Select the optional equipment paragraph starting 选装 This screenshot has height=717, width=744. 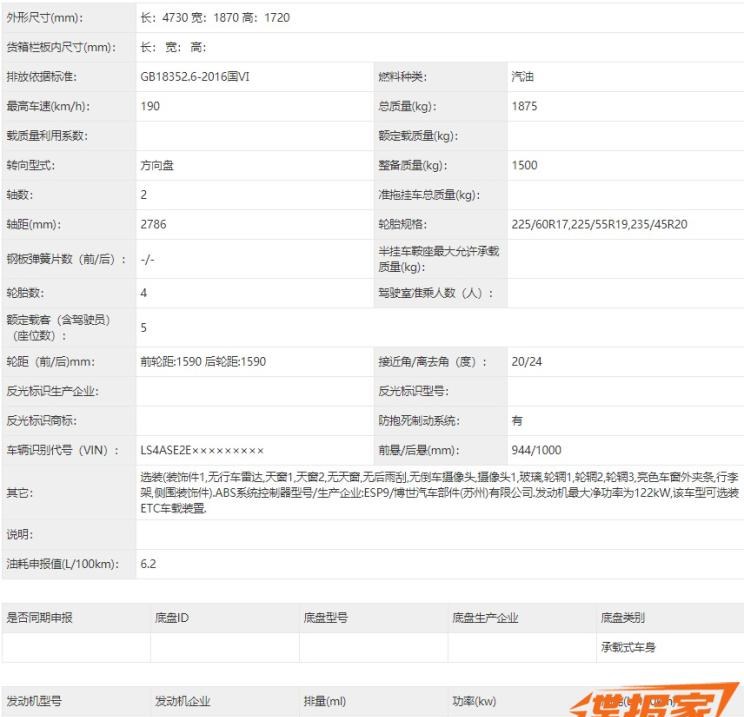tap(440, 493)
